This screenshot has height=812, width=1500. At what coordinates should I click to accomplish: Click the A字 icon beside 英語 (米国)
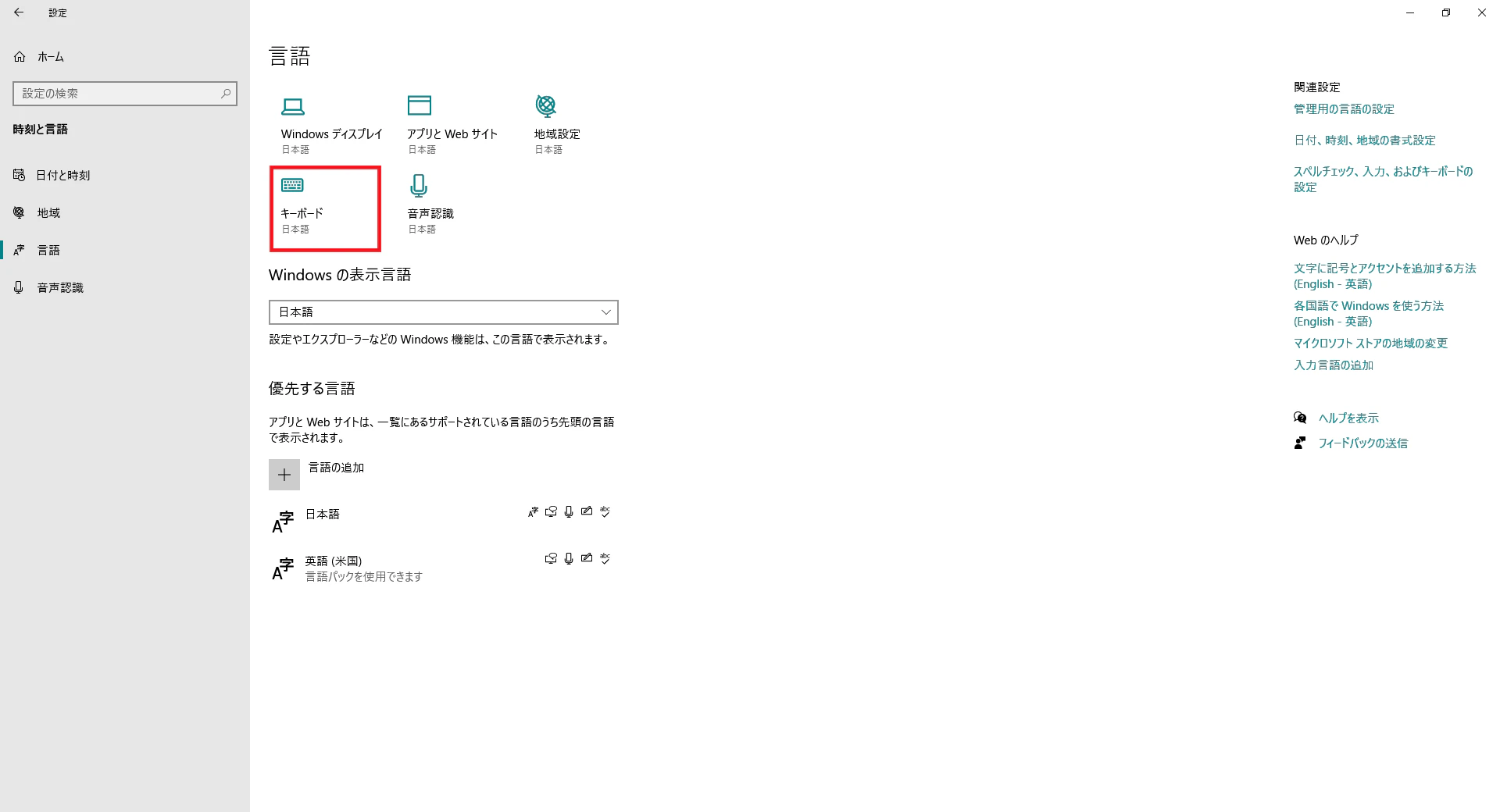click(x=283, y=569)
